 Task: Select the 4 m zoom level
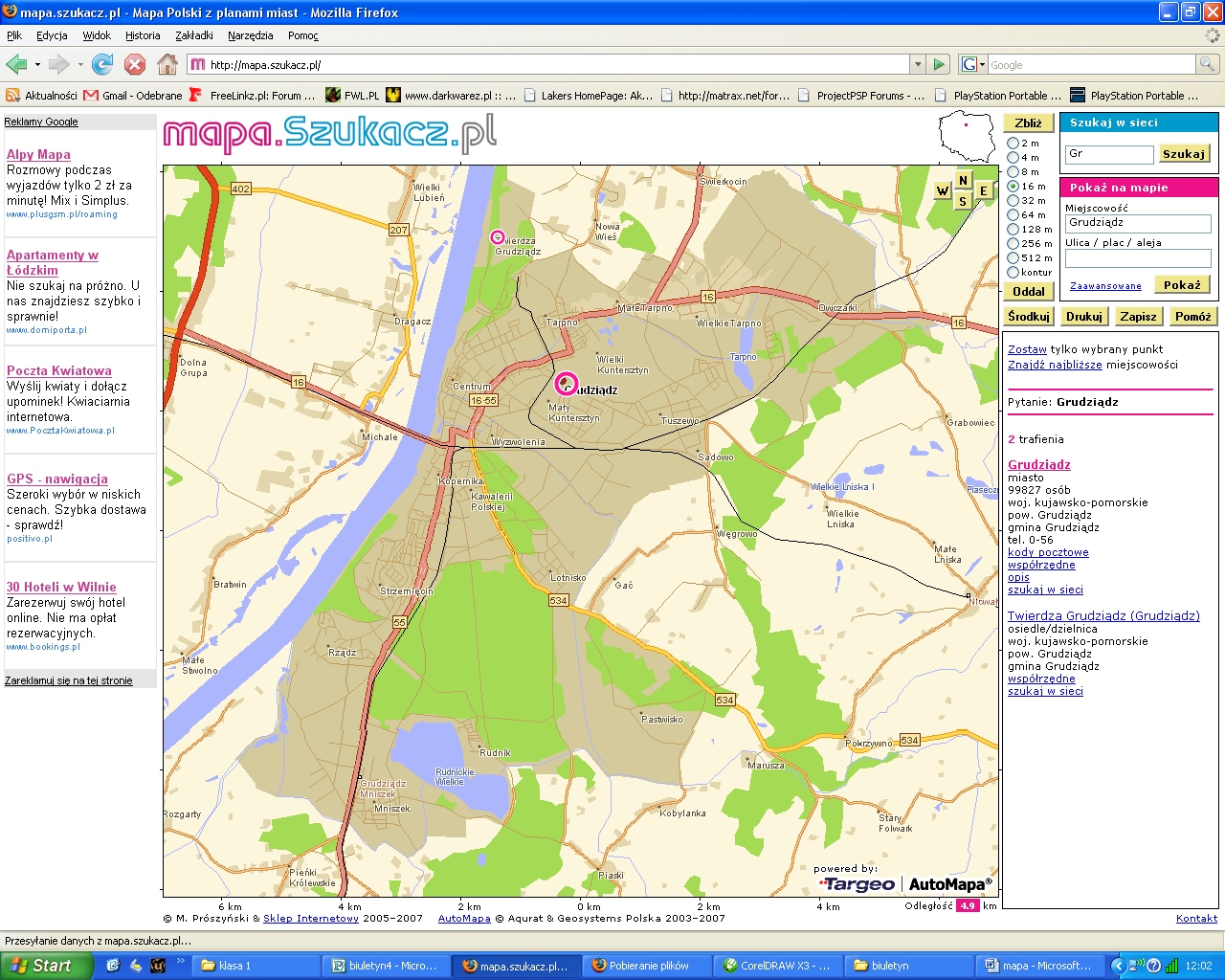click(x=1013, y=158)
